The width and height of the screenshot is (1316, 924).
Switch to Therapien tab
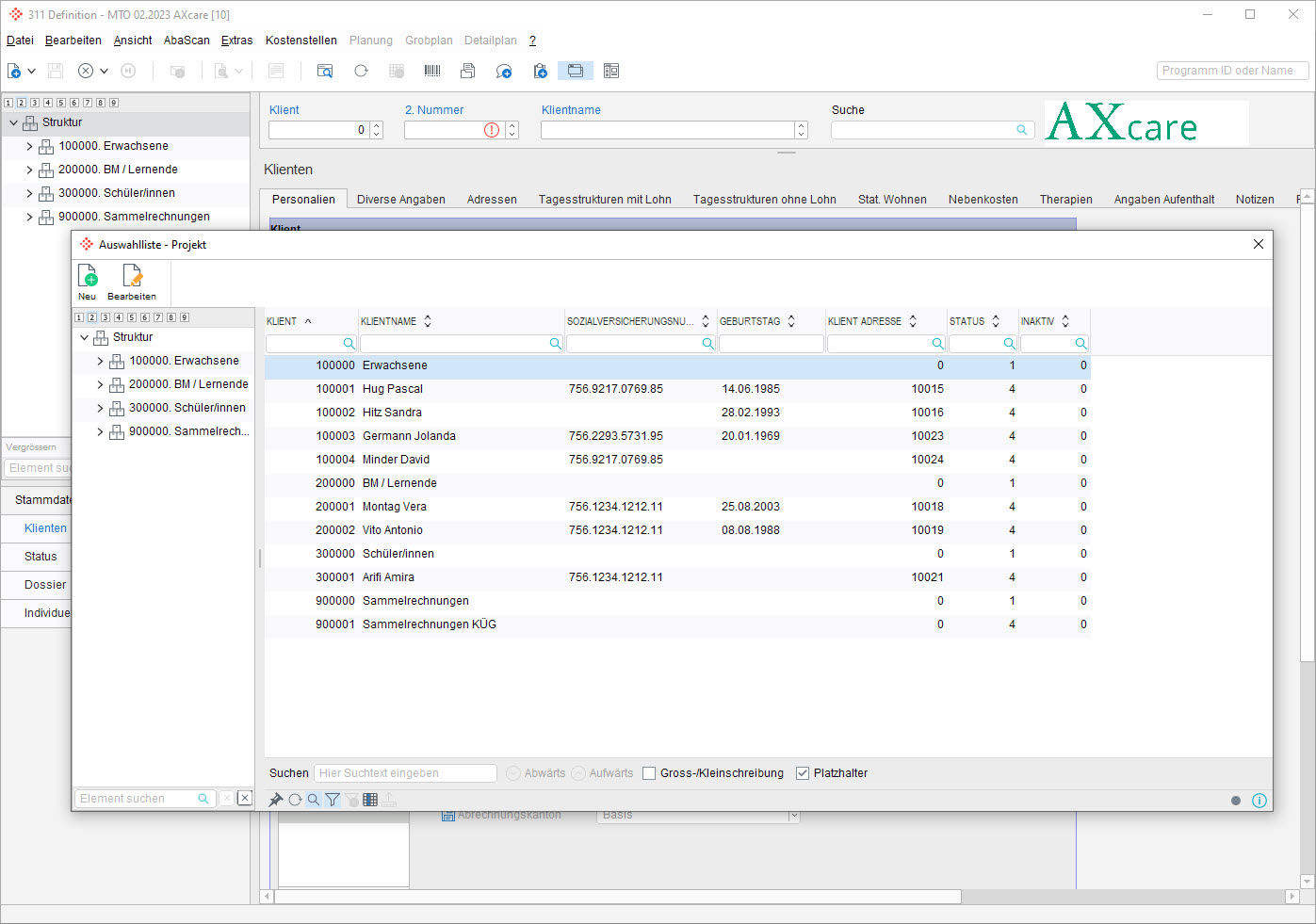click(1066, 200)
